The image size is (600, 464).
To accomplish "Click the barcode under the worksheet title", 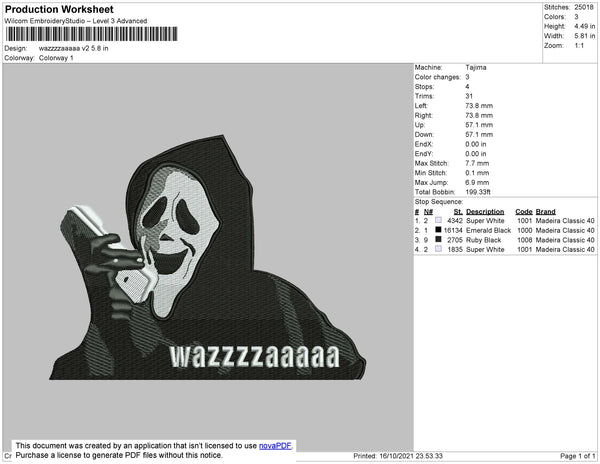I will click(x=91, y=34).
